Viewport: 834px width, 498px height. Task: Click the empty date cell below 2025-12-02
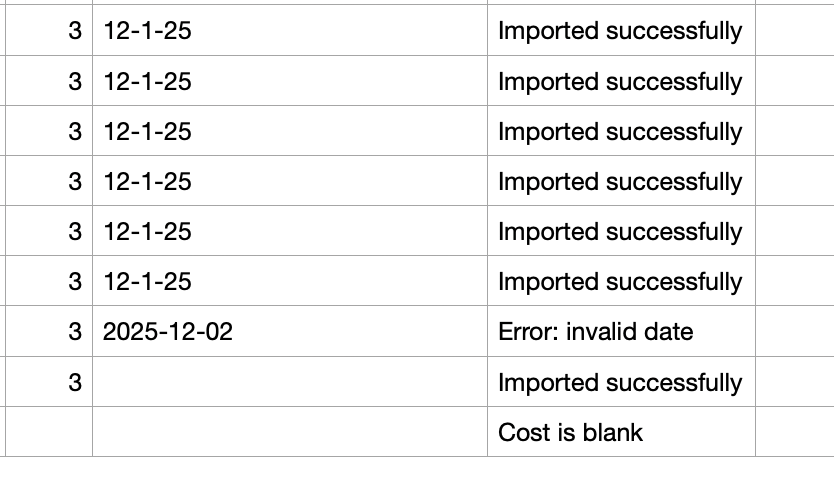(289, 382)
